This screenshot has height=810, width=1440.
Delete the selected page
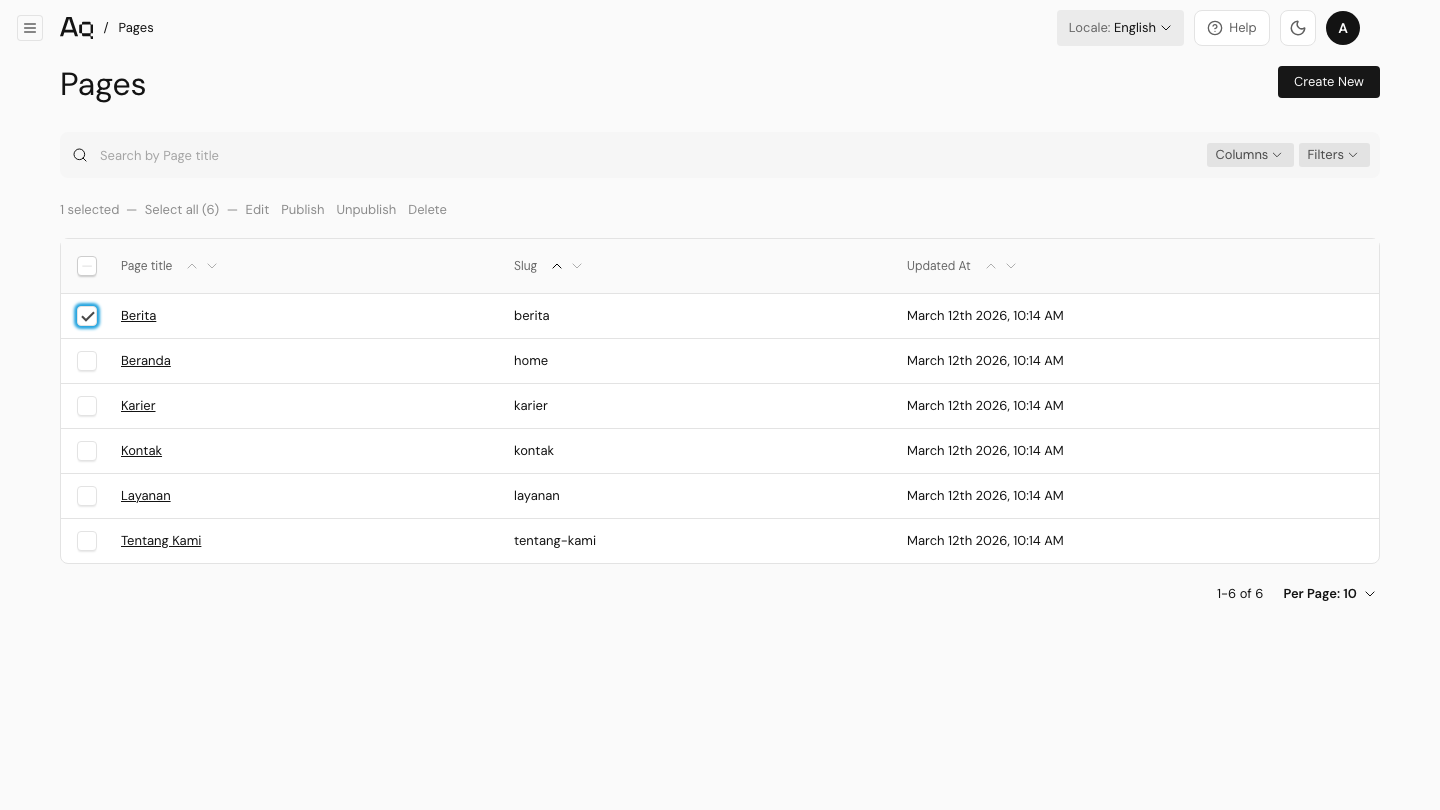tap(427, 210)
